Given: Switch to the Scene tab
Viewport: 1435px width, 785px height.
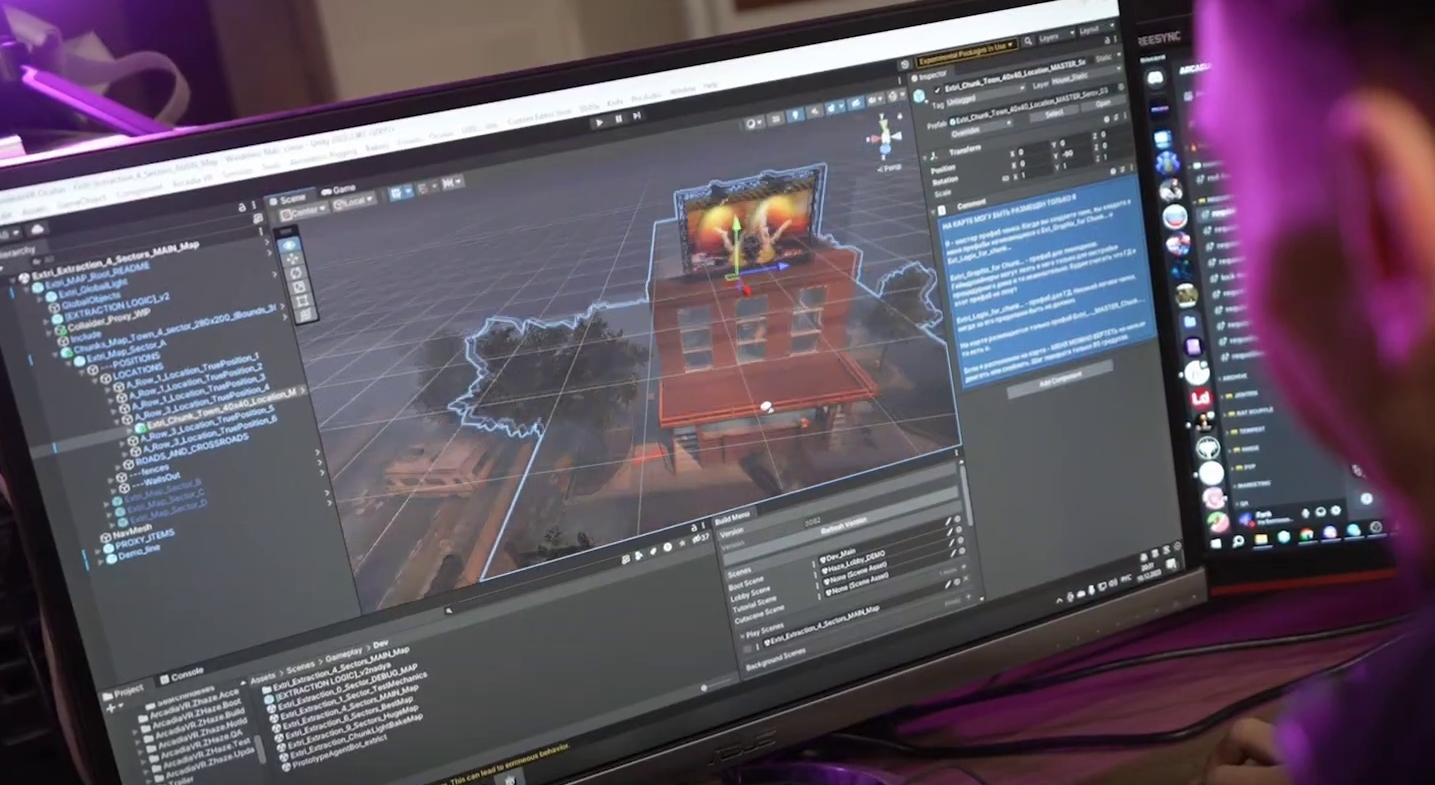Looking at the screenshot, I should click(286, 198).
